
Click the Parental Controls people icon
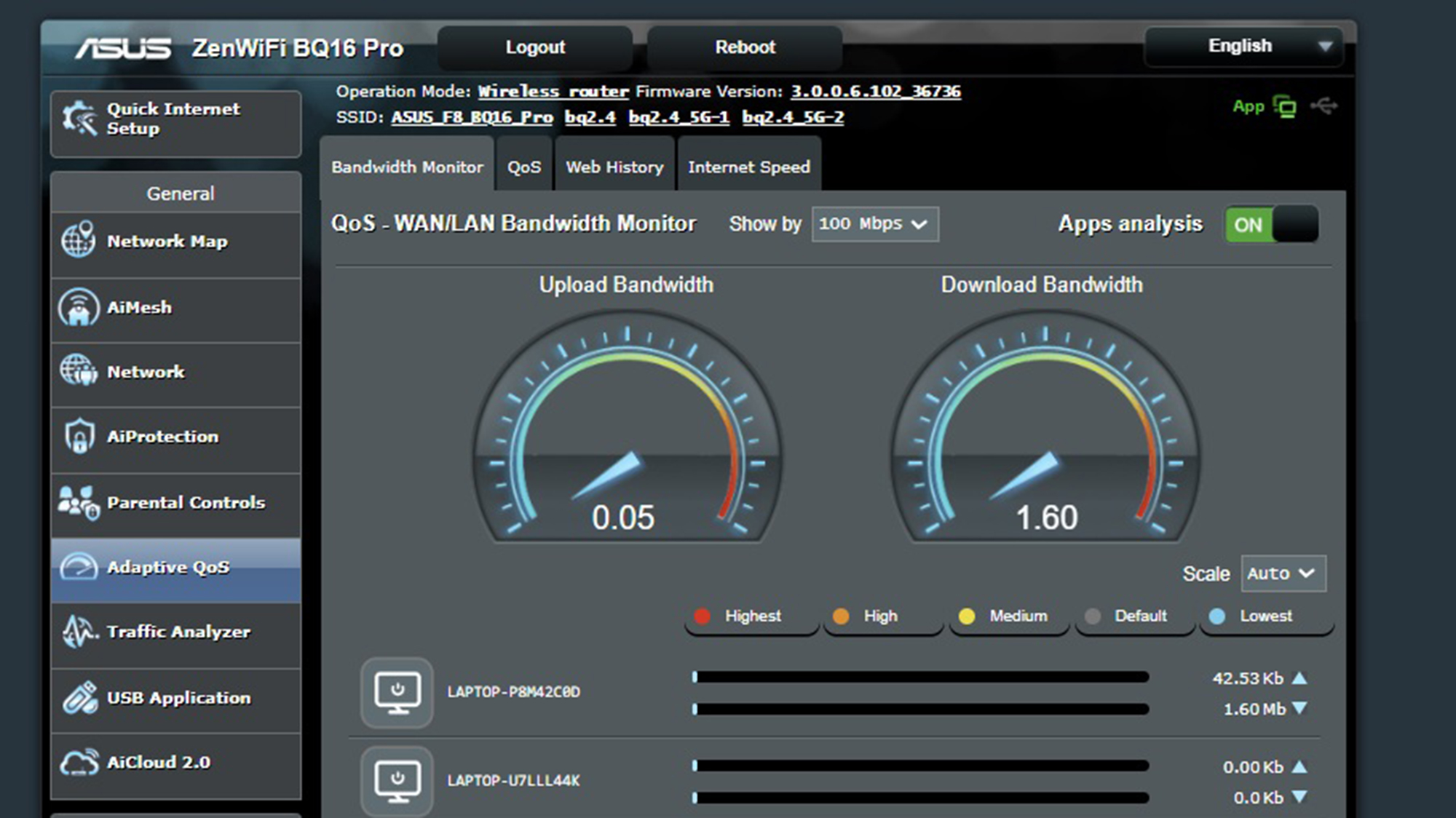click(79, 503)
